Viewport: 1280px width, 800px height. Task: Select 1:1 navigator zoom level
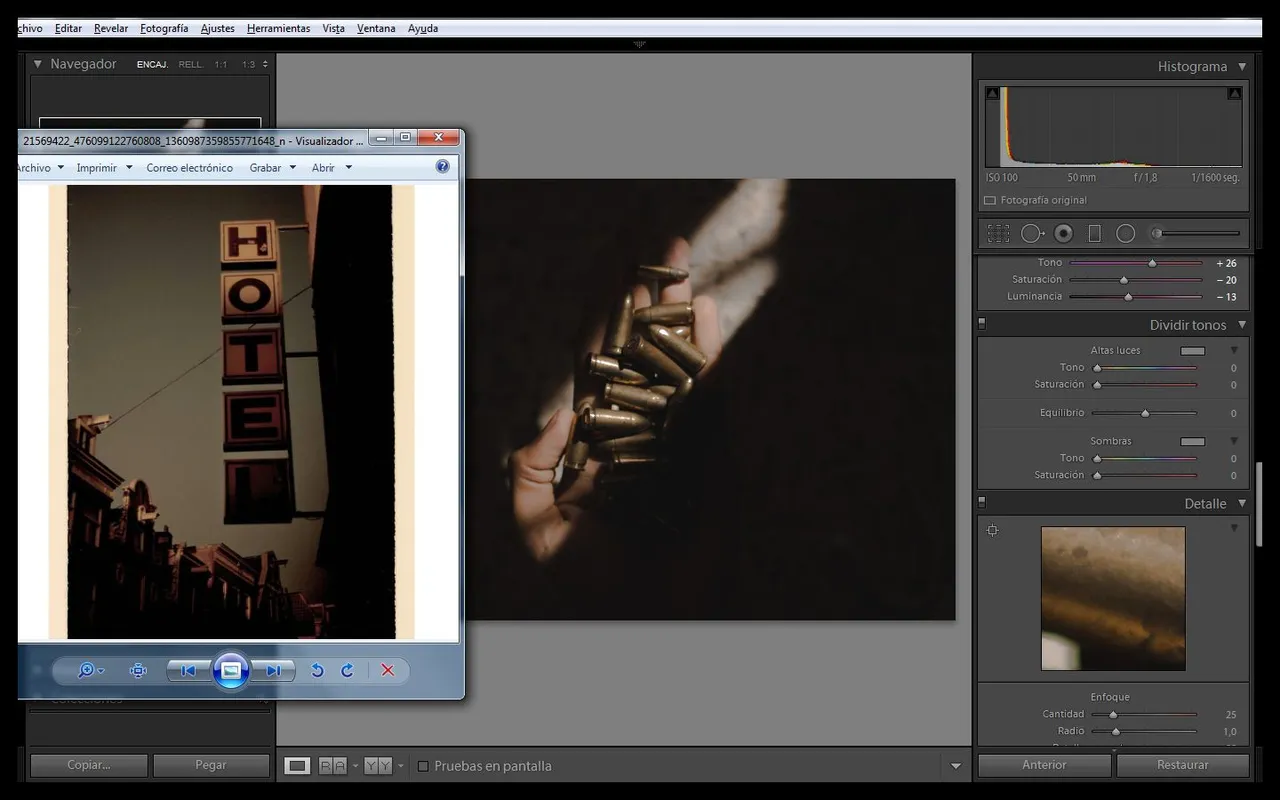[x=220, y=64]
